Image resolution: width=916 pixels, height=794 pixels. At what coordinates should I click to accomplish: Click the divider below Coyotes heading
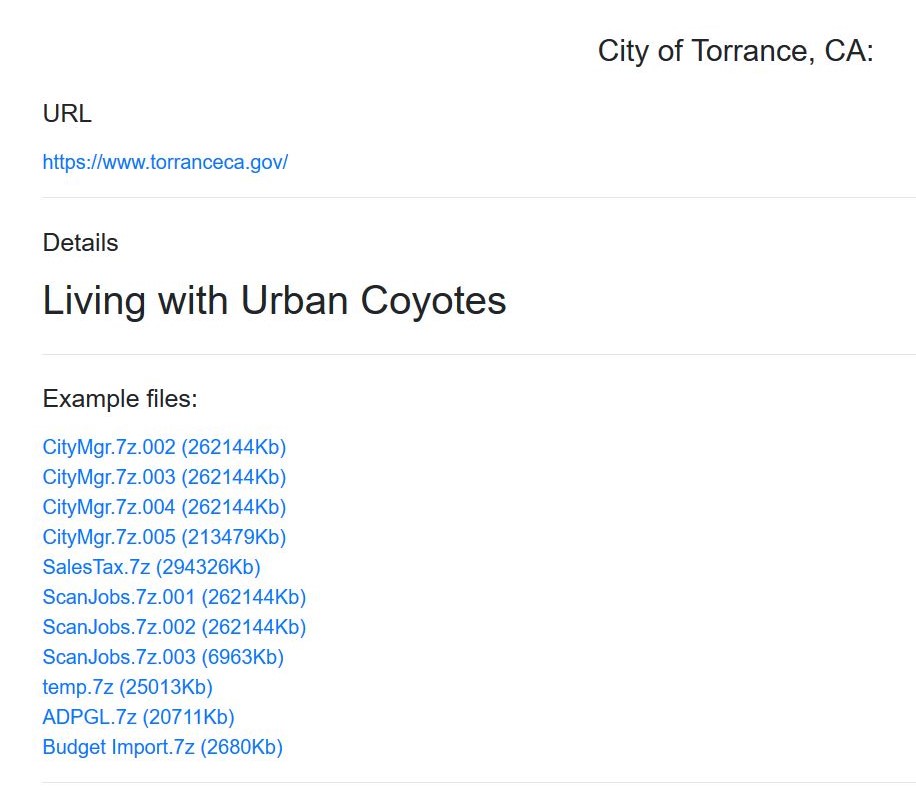479,354
